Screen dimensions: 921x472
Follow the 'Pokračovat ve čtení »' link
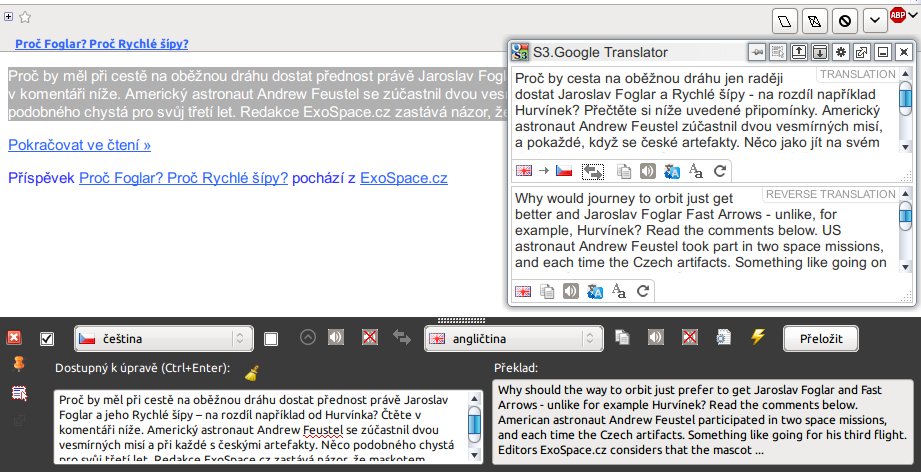pos(79,145)
